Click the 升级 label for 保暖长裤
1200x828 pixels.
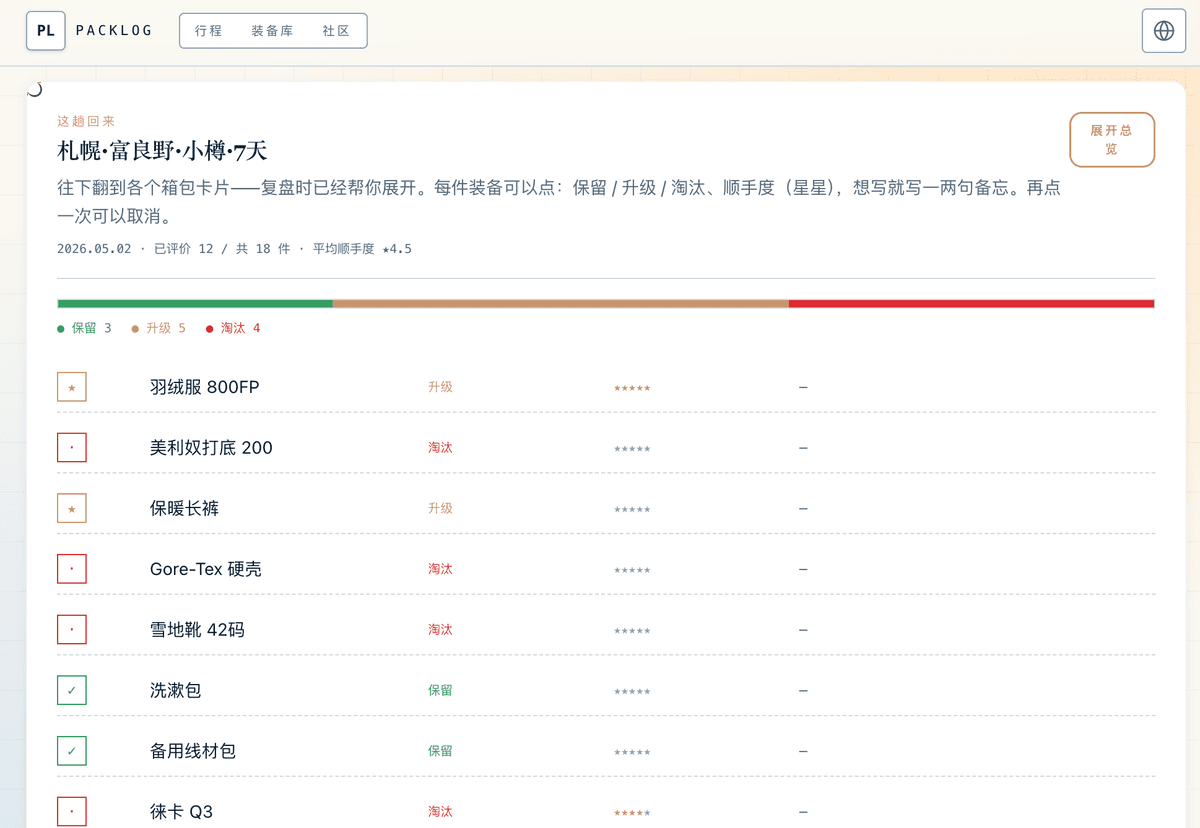click(x=440, y=508)
